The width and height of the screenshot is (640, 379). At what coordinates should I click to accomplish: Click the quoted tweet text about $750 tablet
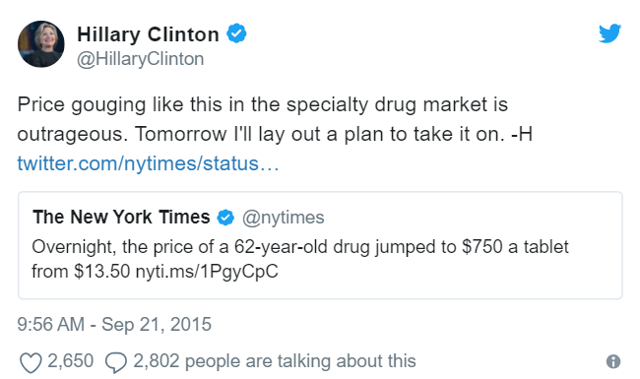click(300, 259)
